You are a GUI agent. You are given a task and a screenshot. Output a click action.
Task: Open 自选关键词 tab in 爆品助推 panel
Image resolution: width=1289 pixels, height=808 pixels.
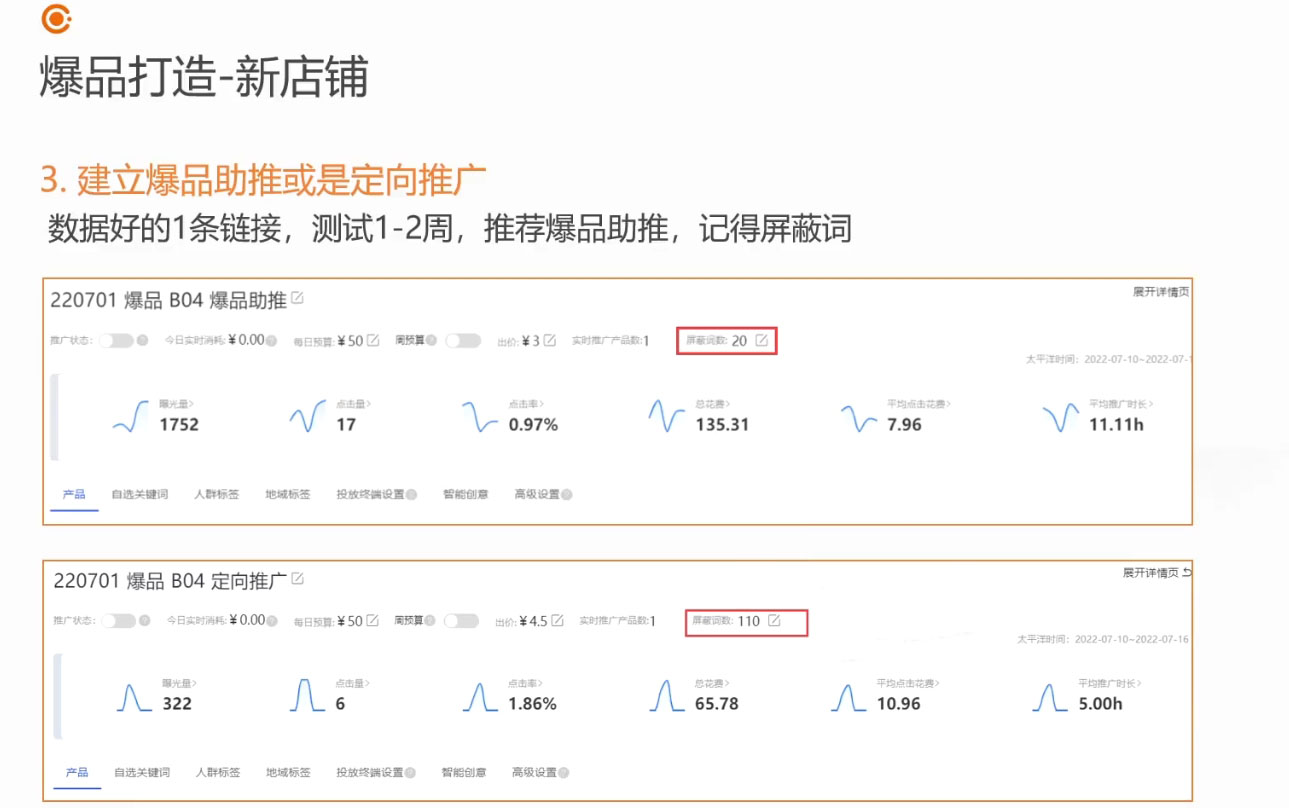tap(140, 494)
